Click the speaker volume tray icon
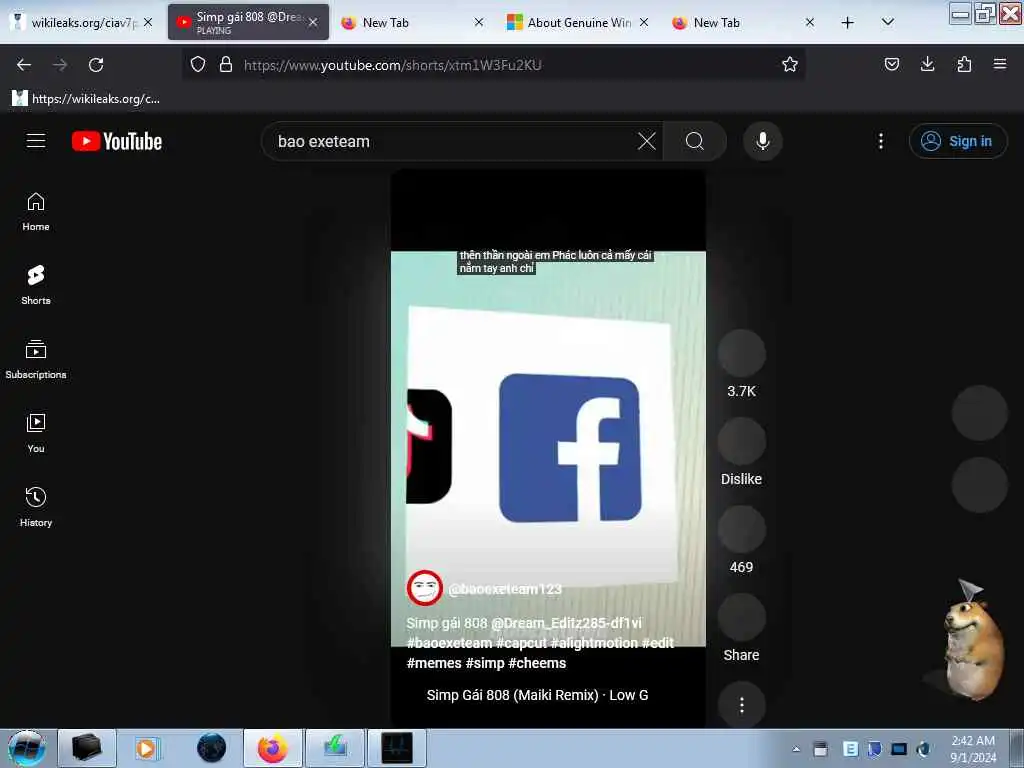 click(923, 749)
